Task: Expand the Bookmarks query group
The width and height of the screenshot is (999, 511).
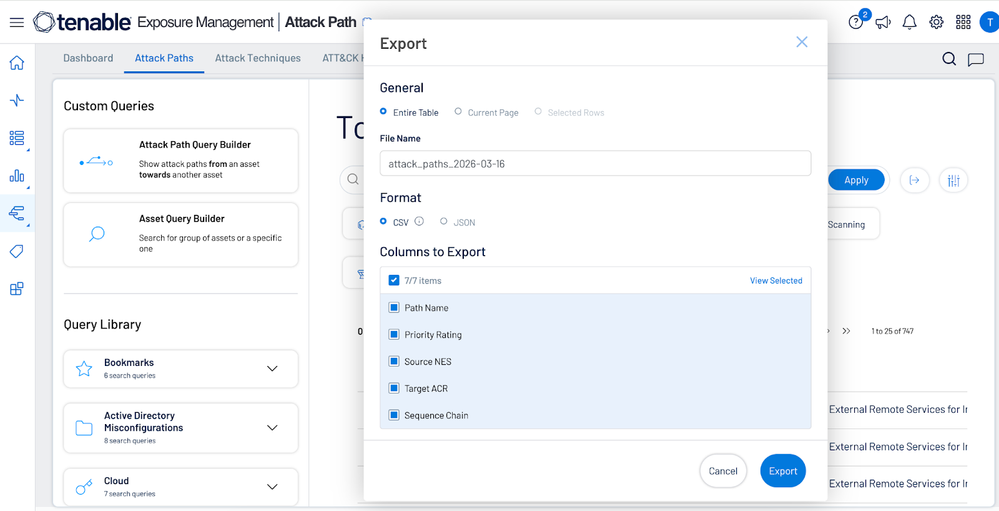Action: pyautogui.click(x=272, y=368)
